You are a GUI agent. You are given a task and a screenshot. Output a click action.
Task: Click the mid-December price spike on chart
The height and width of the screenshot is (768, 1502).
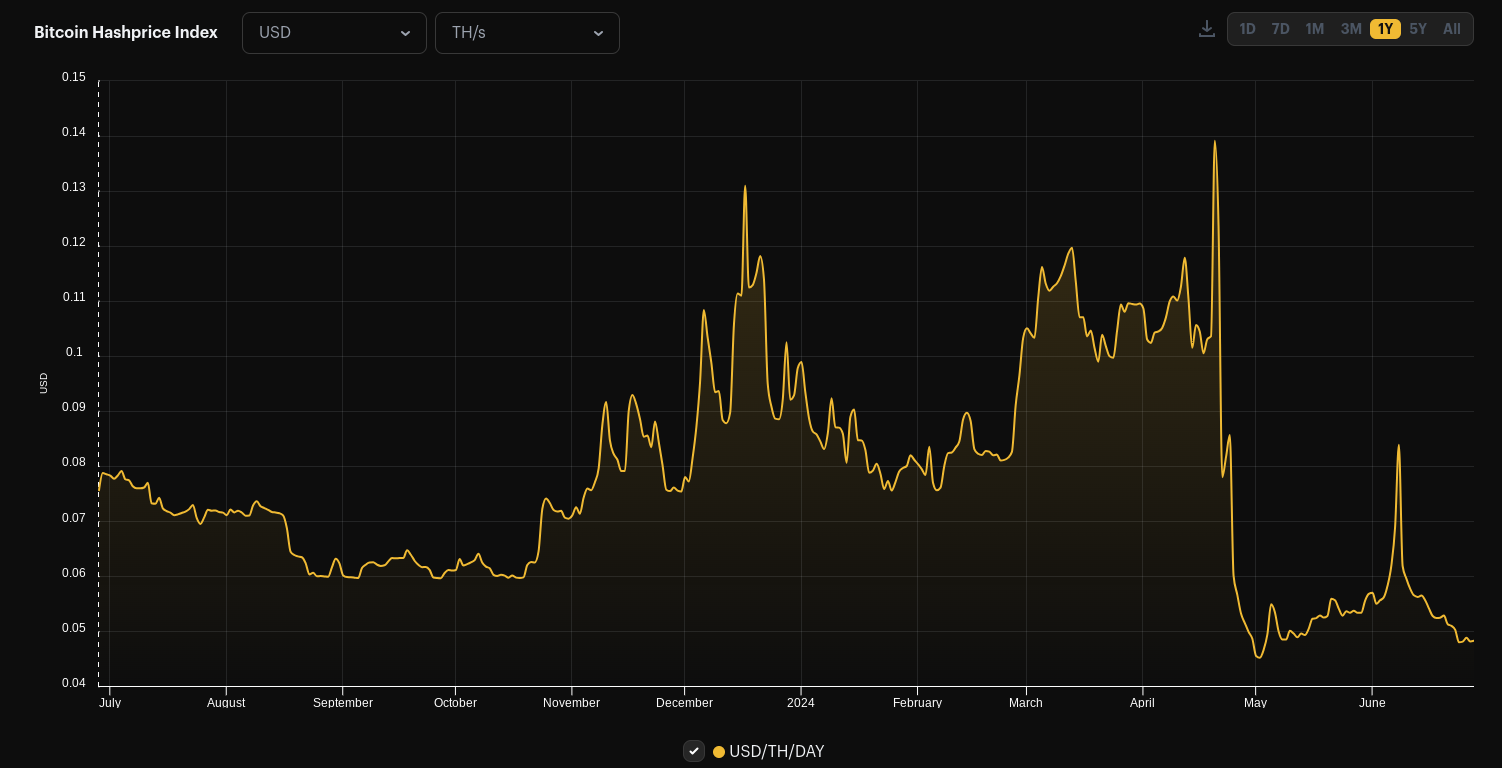click(745, 187)
